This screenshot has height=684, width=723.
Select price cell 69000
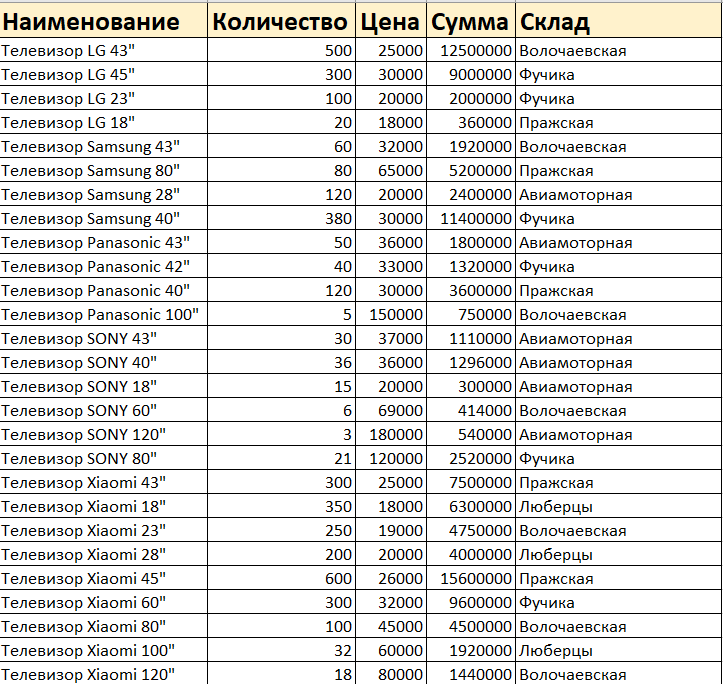391,410
